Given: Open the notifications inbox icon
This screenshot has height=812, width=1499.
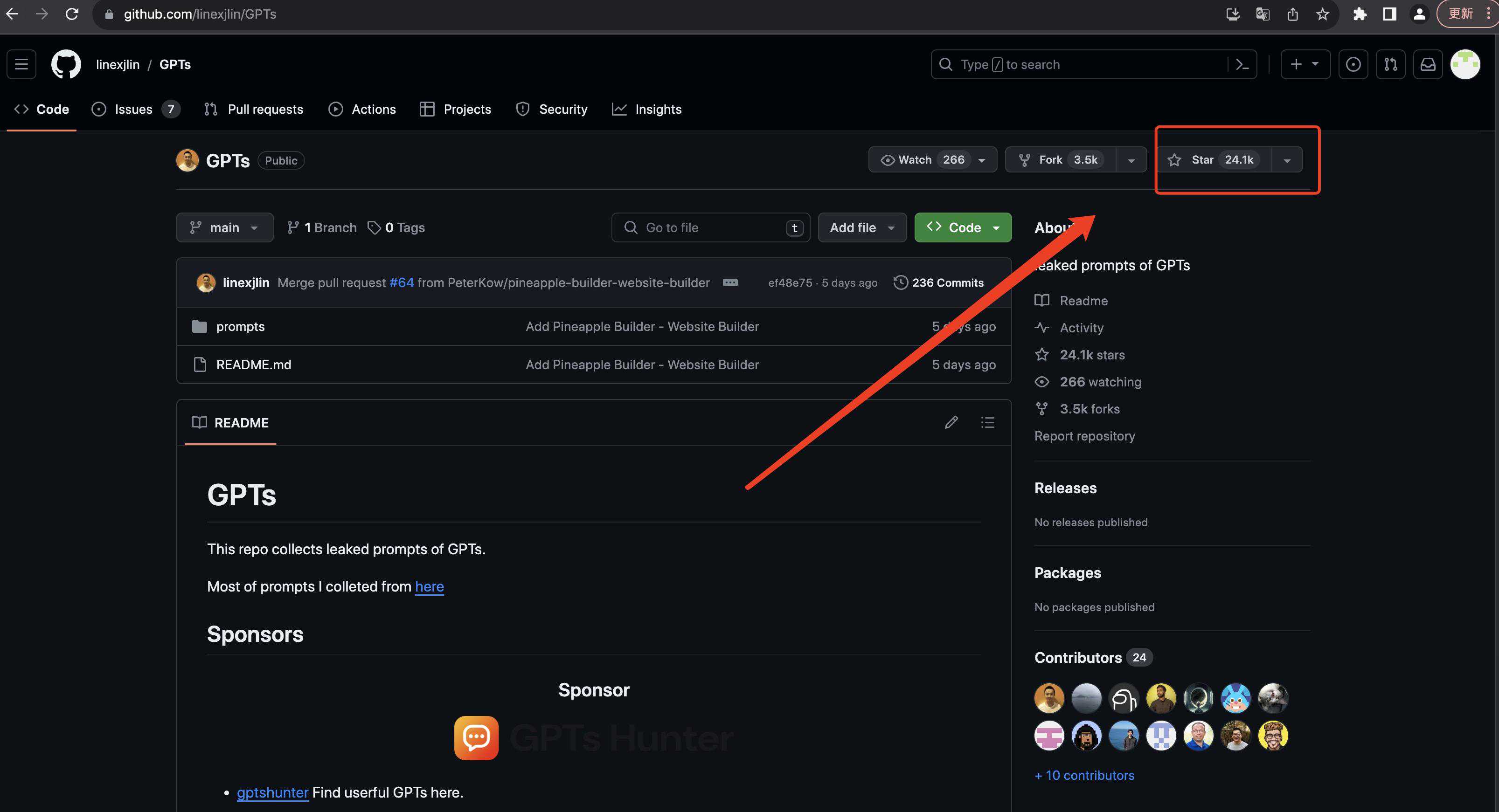Looking at the screenshot, I should (1428, 64).
